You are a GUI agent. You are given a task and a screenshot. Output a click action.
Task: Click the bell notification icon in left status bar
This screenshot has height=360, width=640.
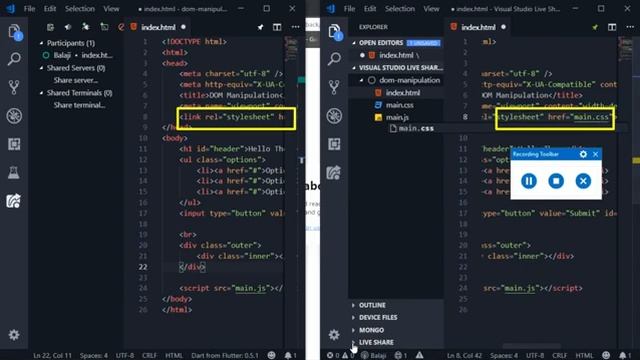tap(290, 356)
